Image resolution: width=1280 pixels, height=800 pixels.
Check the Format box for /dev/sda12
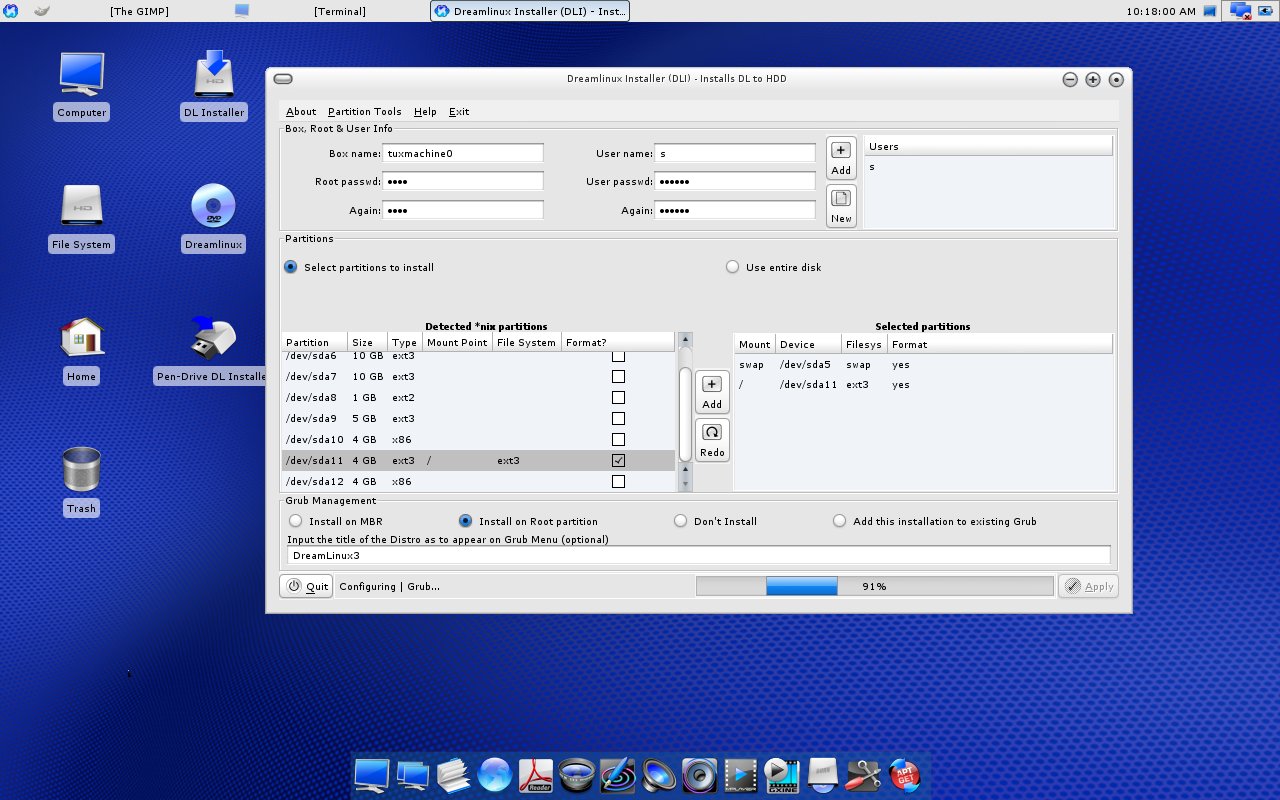click(618, 482)
